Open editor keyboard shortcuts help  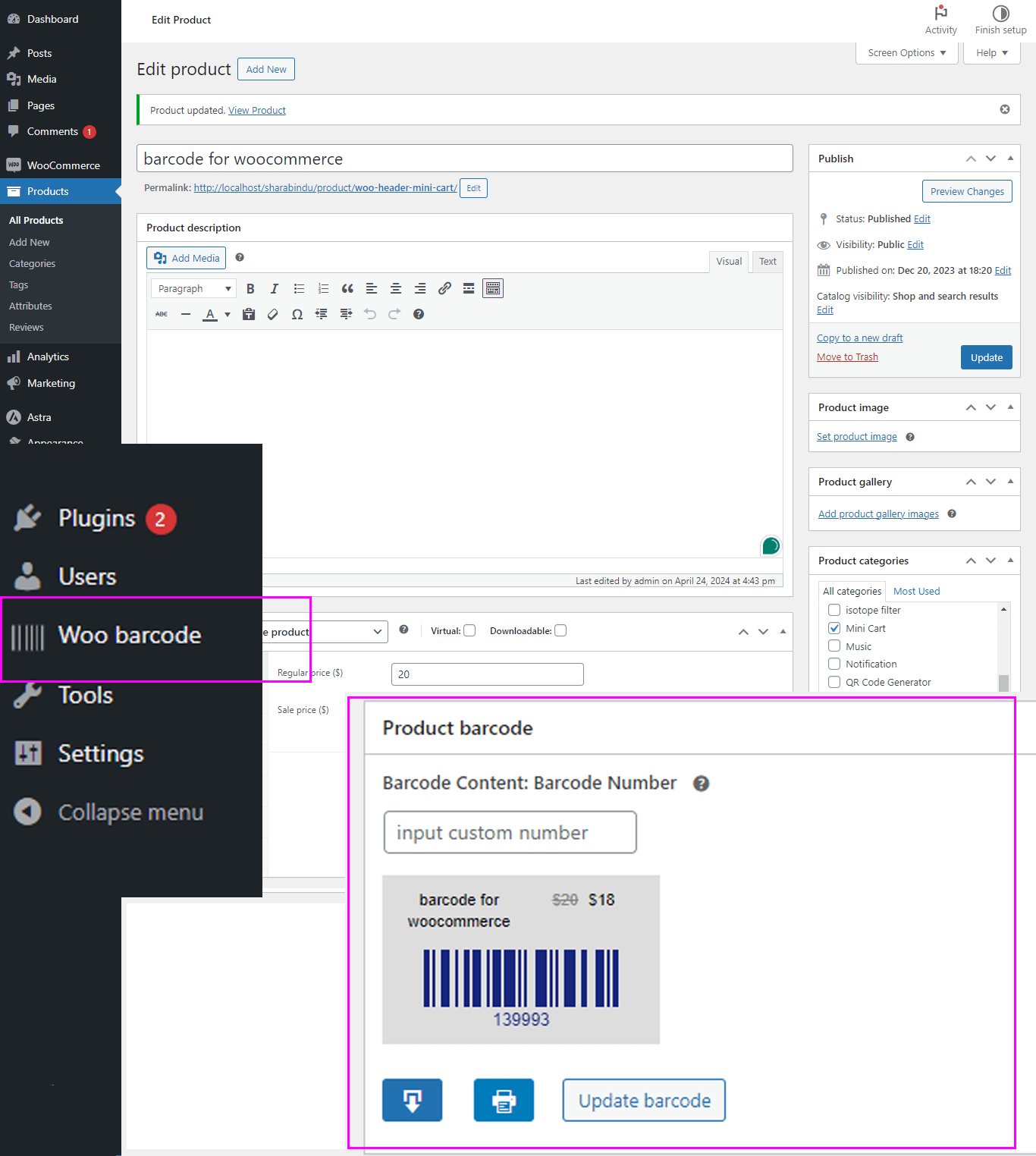coord(419,314)
